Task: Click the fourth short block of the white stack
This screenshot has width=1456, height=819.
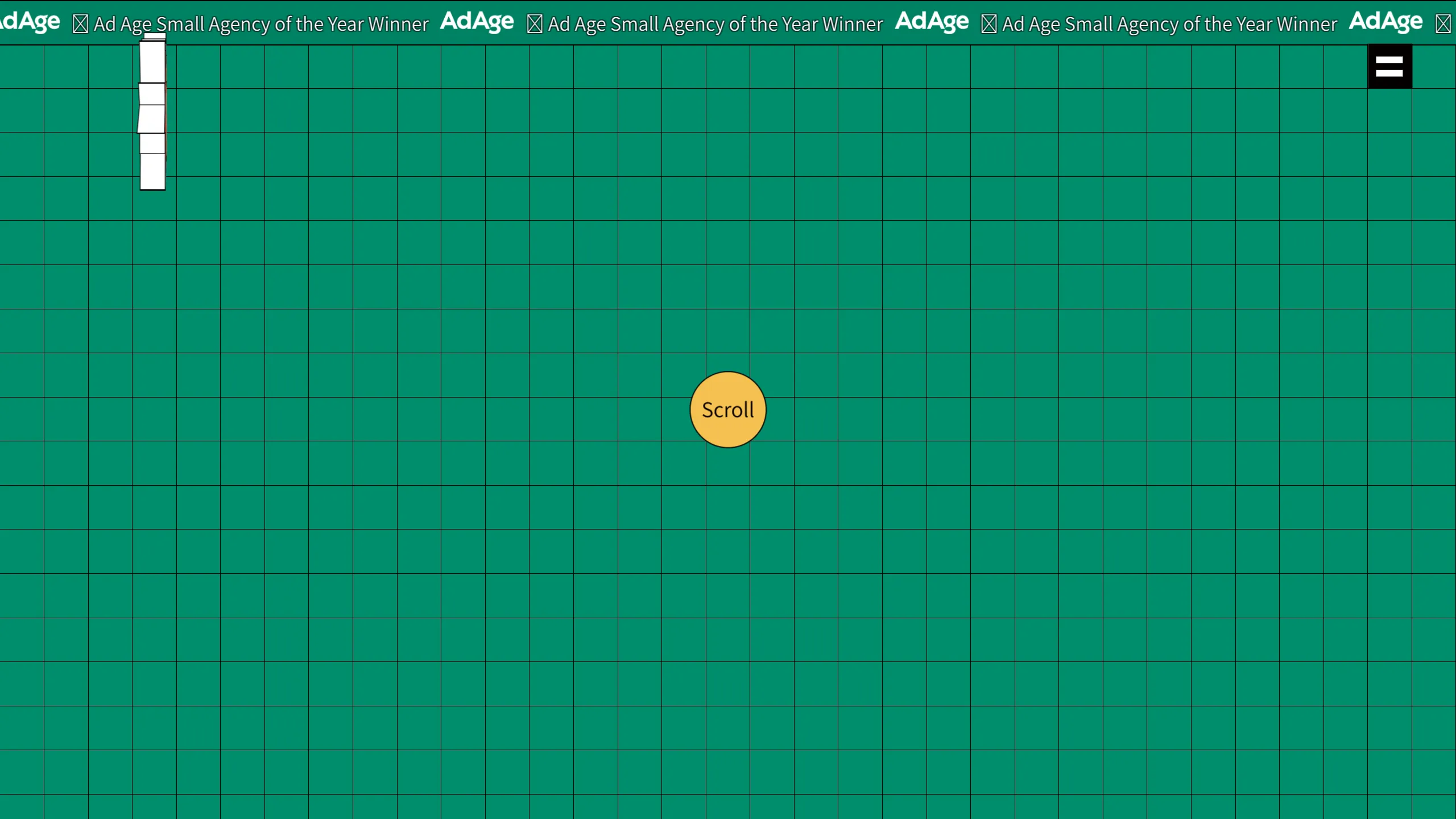Action: tap(152, 143)
